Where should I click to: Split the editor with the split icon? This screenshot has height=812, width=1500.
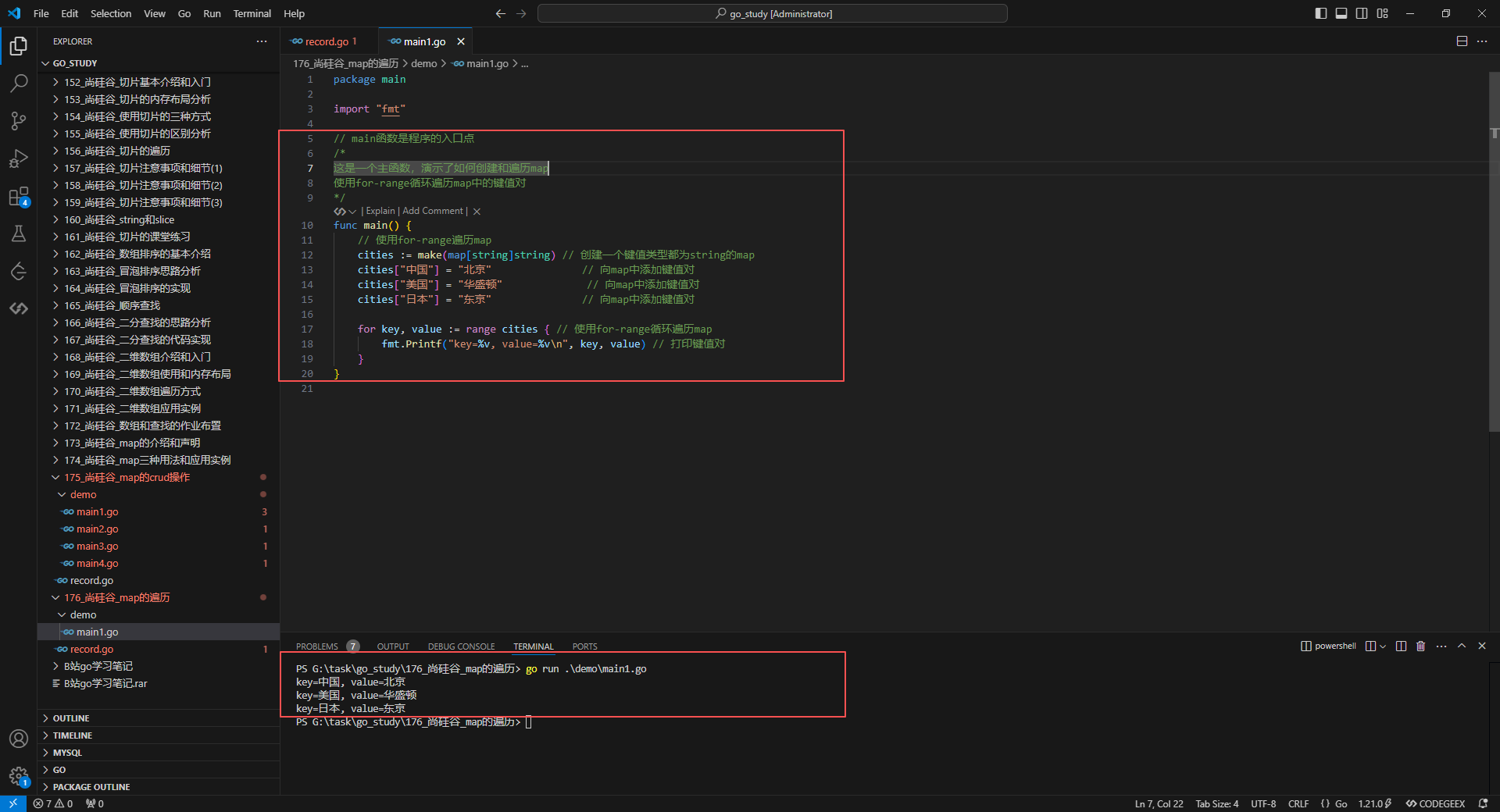tap(1462, 41)
